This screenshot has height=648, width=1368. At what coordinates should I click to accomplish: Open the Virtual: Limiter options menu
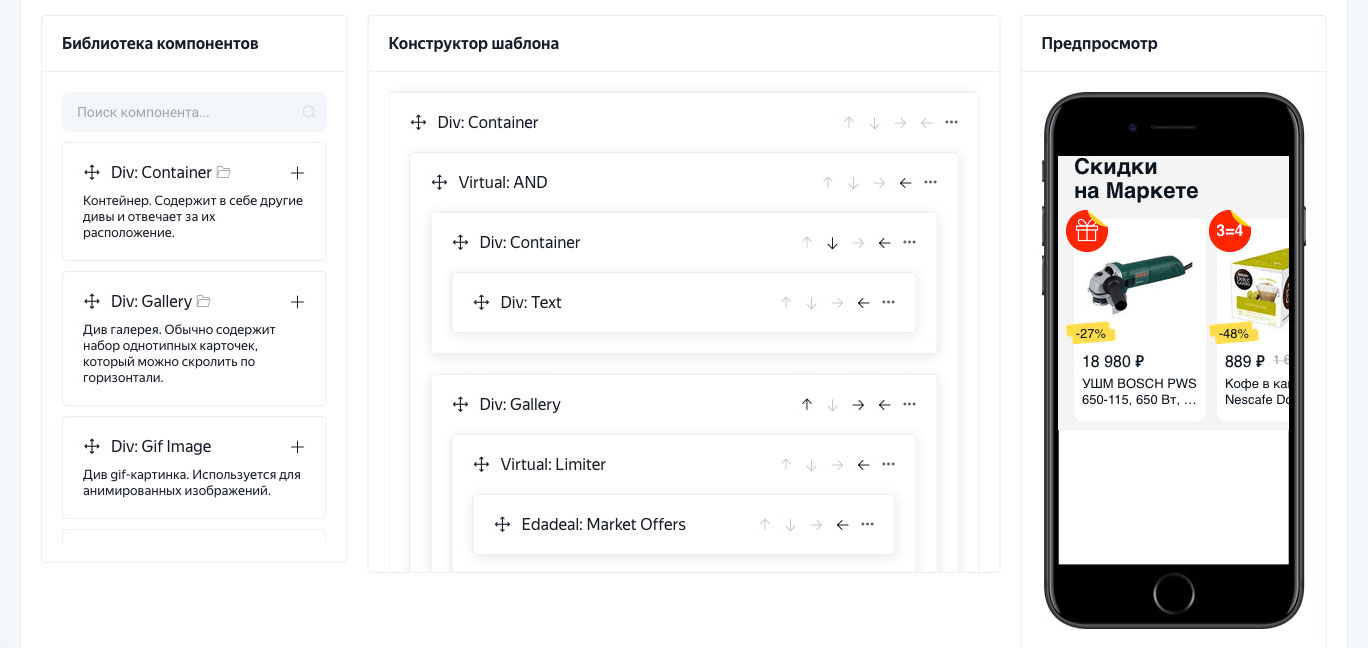click(888, 464)
